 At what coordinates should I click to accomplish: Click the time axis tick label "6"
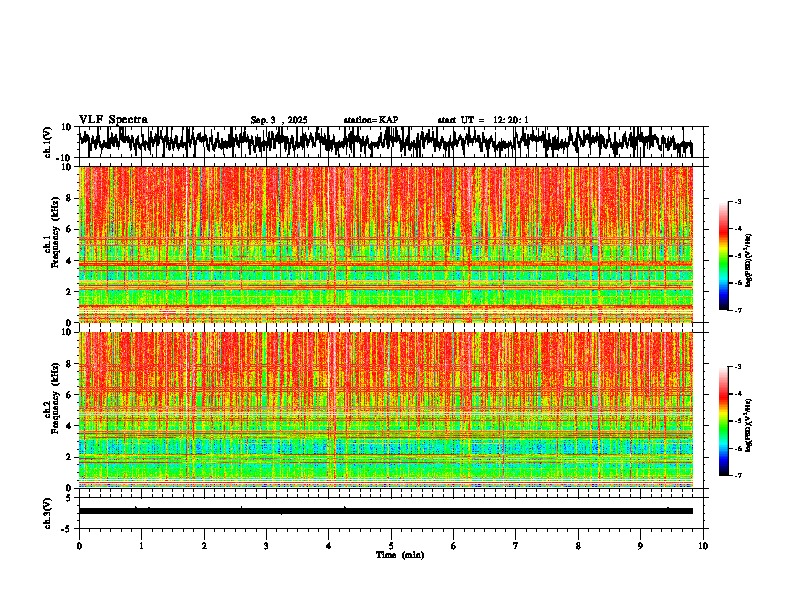click(x=454, y=546)
